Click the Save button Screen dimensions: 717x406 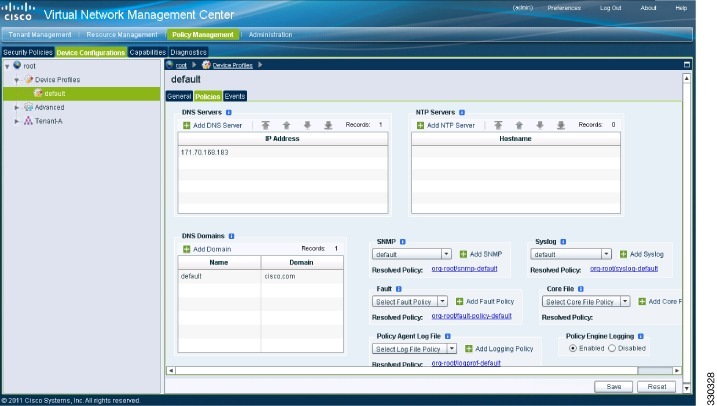point(614,387)
